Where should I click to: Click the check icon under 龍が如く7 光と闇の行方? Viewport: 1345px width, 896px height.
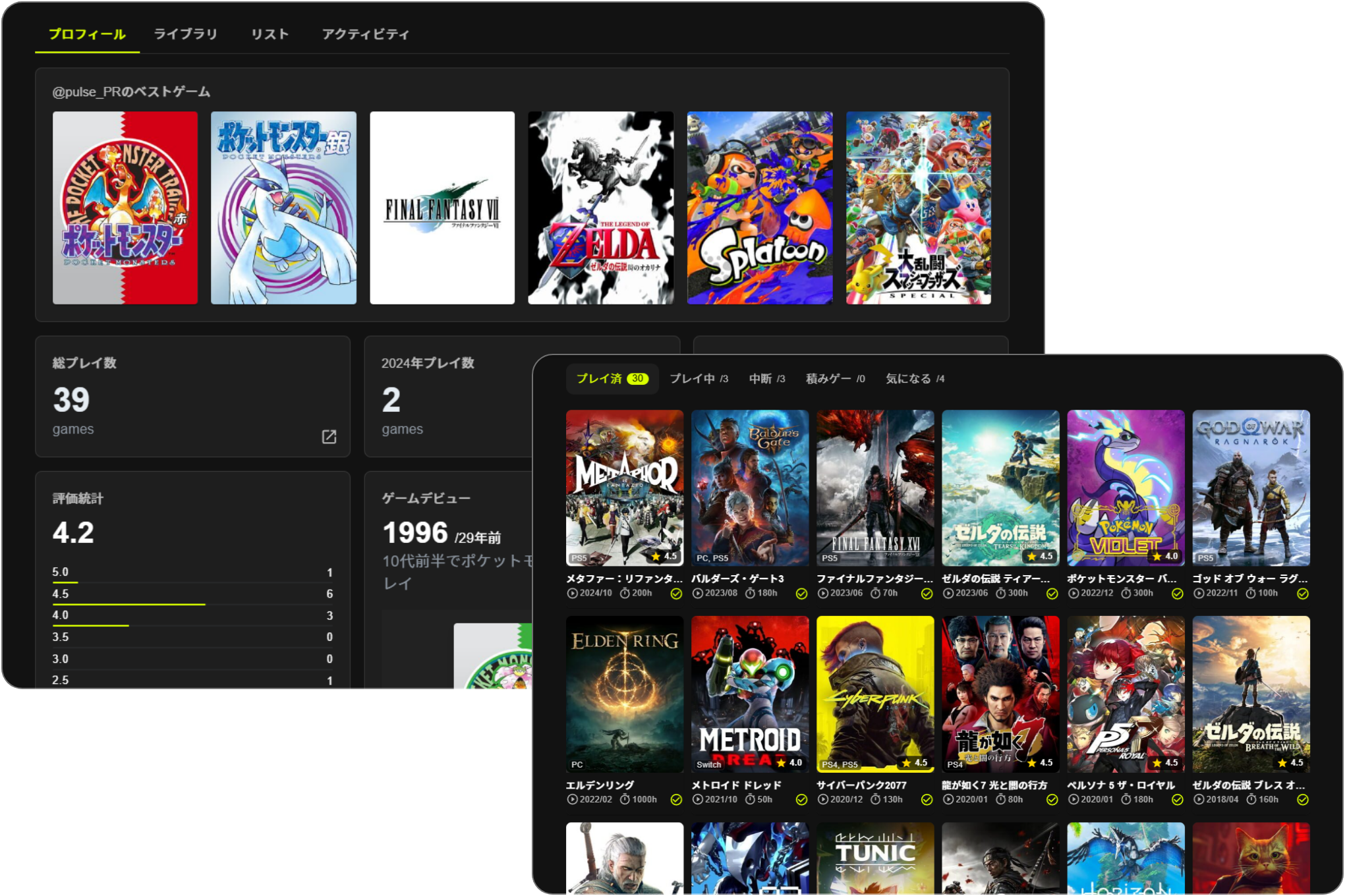[1052, 800]
